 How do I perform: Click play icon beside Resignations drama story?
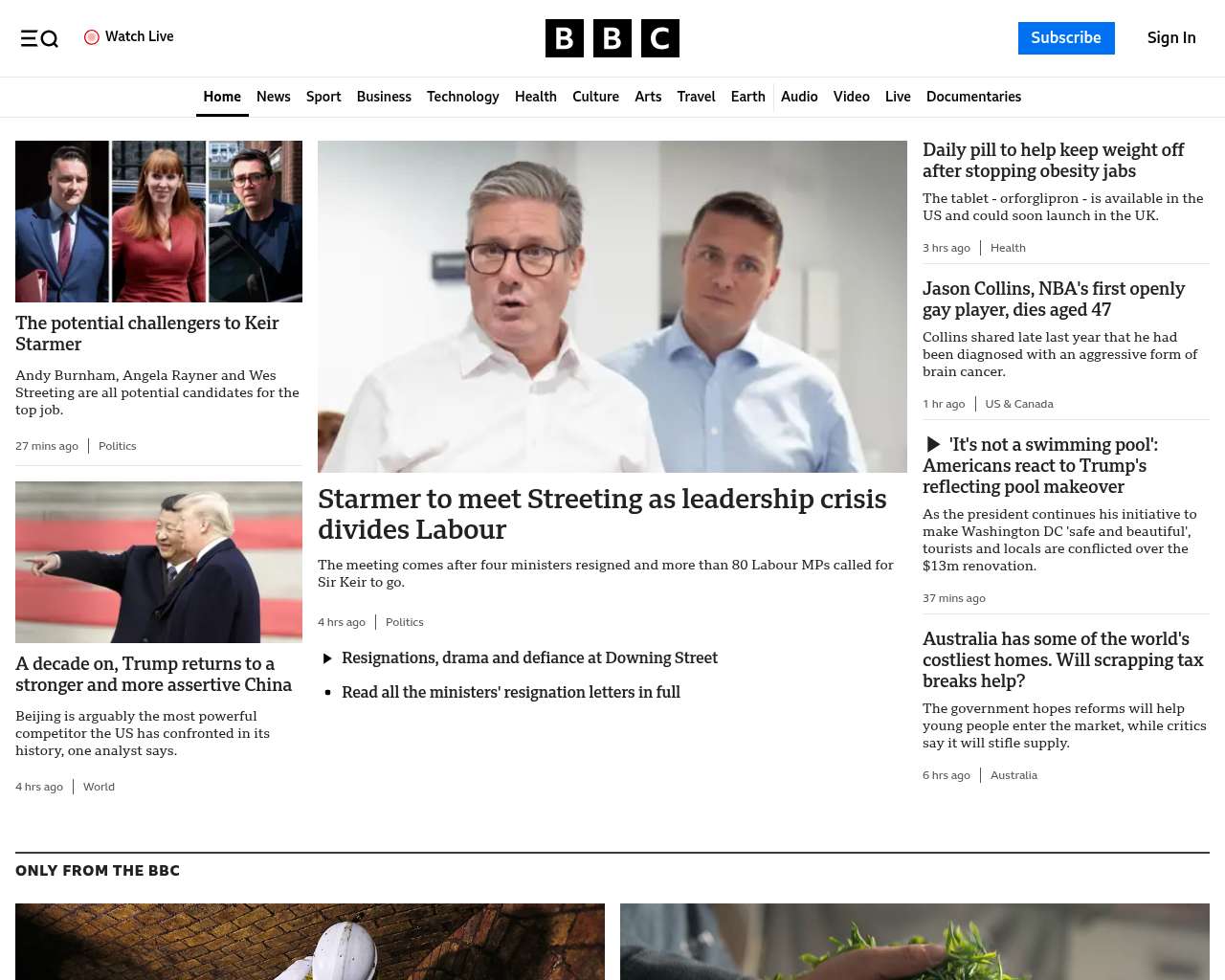tap(327, 658)
